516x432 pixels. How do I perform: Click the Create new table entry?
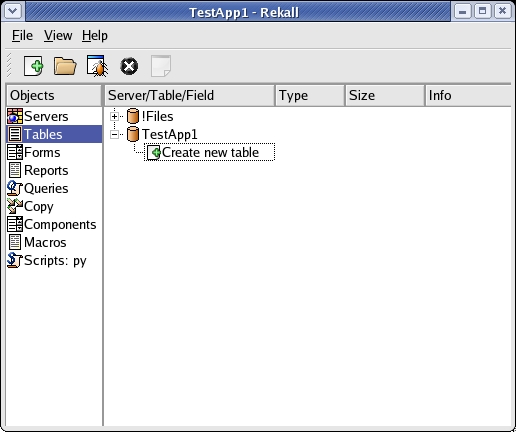coord(210,152)
